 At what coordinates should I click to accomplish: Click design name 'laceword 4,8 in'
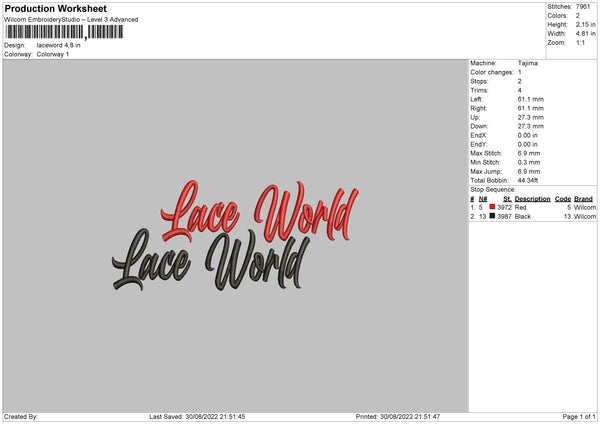pyautogui.click(x=59, y=45)
